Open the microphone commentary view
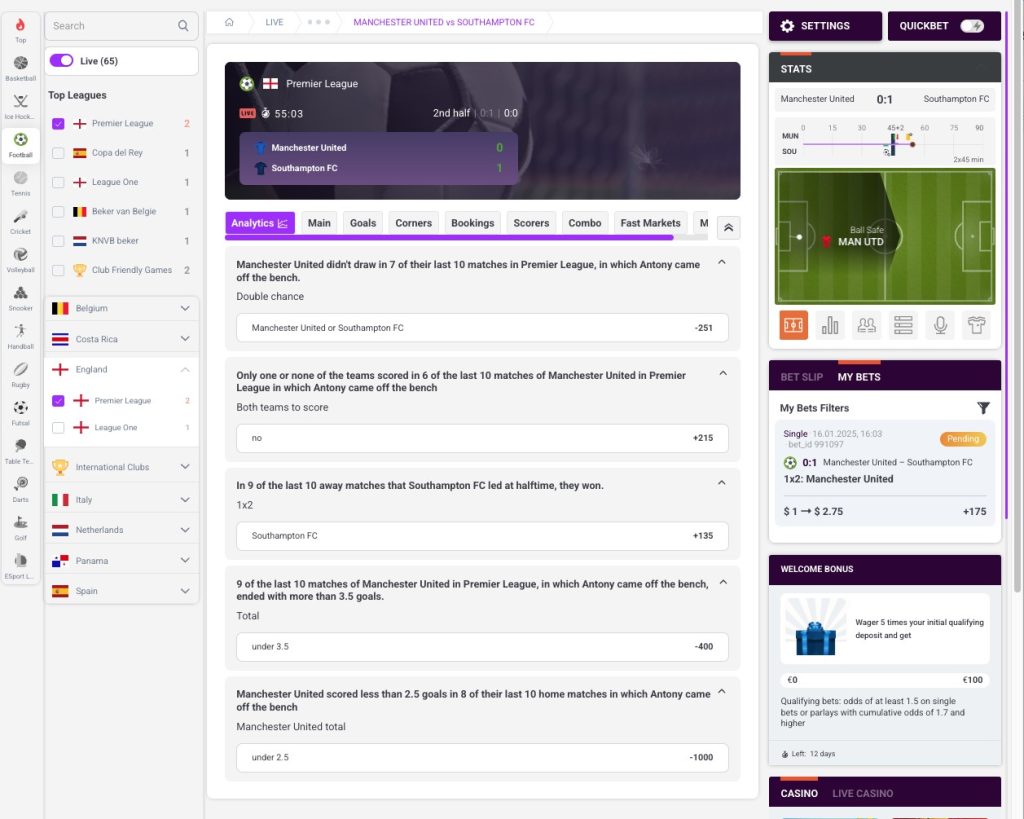Screen dimensions: 1024x819 click(940, 325)
